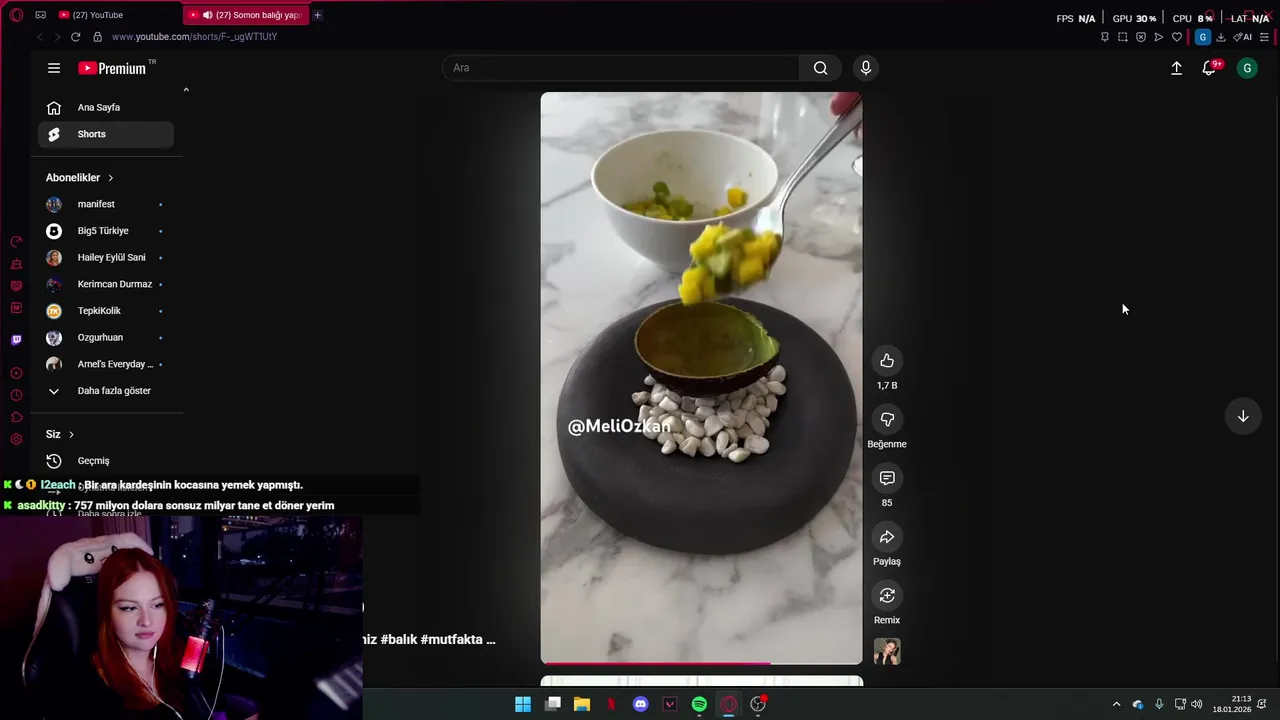1280x720 pixels.
Task: Open File Explorer from taskbar
Action: click(582, 704)
